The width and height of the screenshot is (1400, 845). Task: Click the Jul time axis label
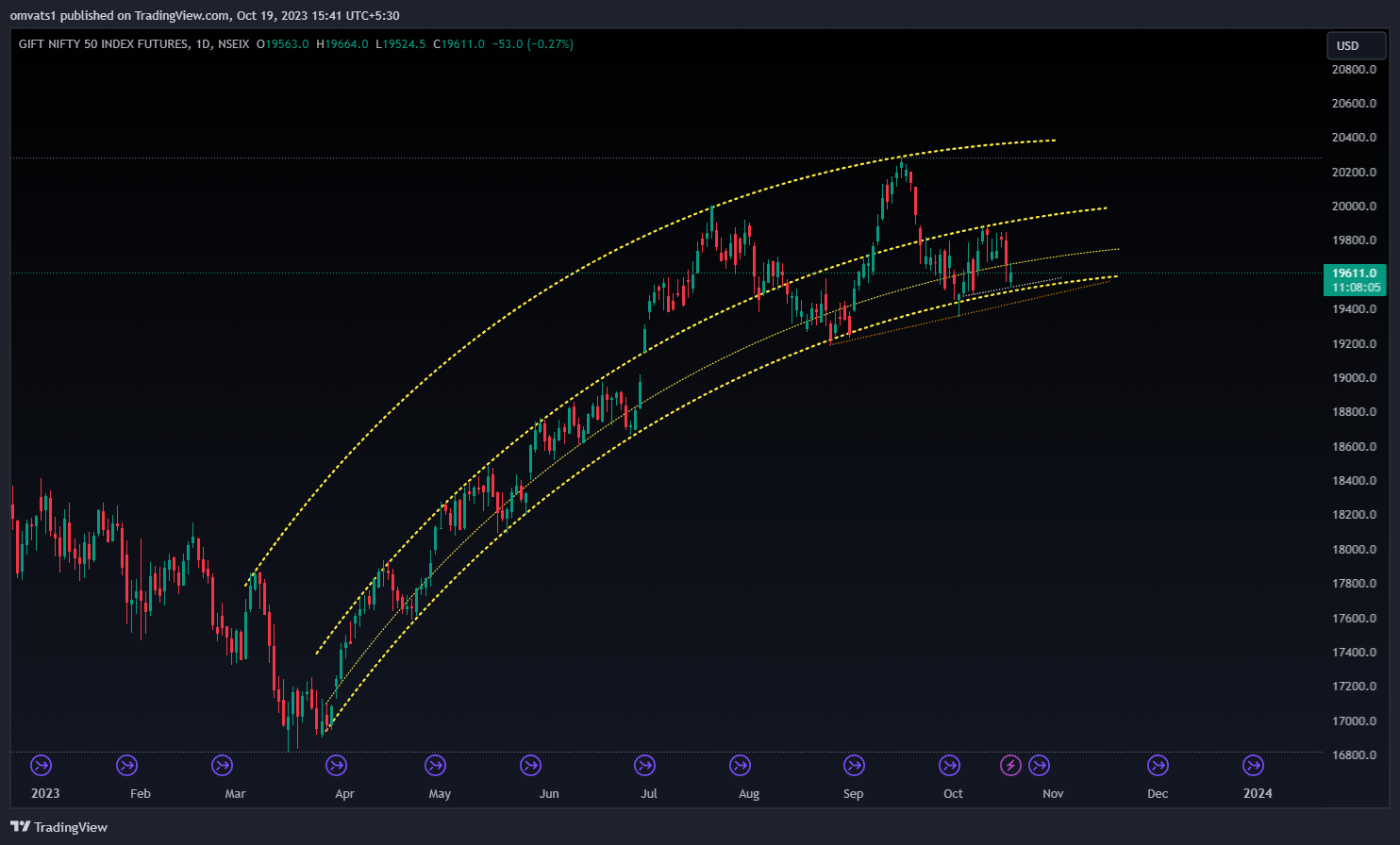click(649, 794)
